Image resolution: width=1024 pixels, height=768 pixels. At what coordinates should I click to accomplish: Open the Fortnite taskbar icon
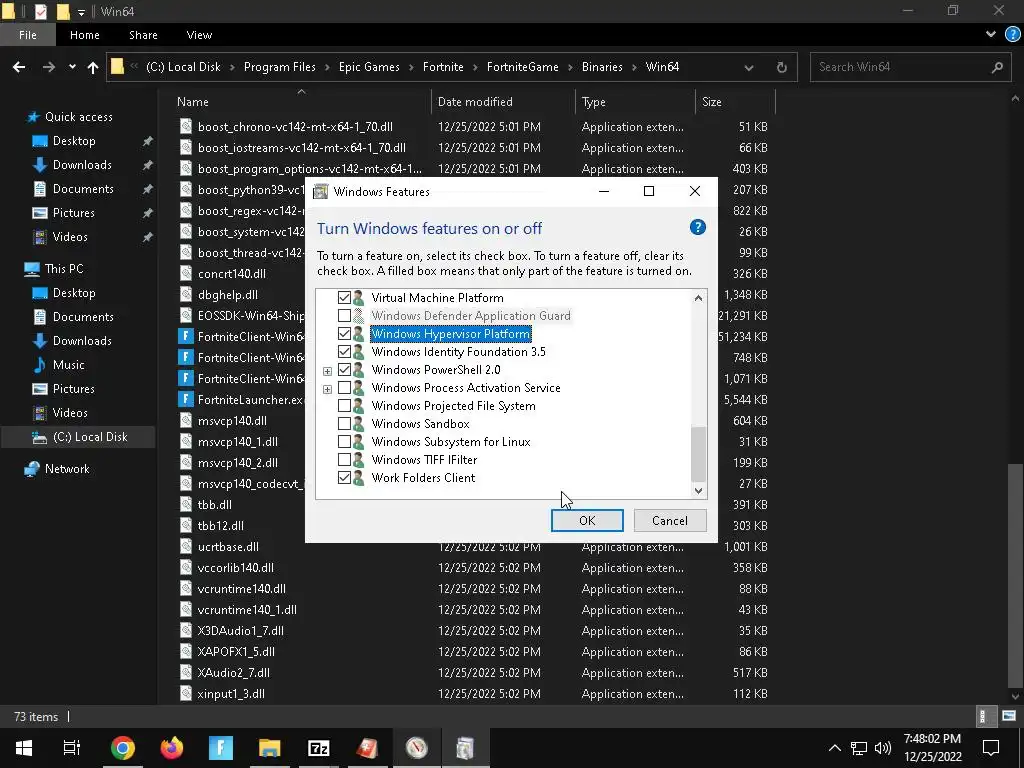(x=221, y=748)
